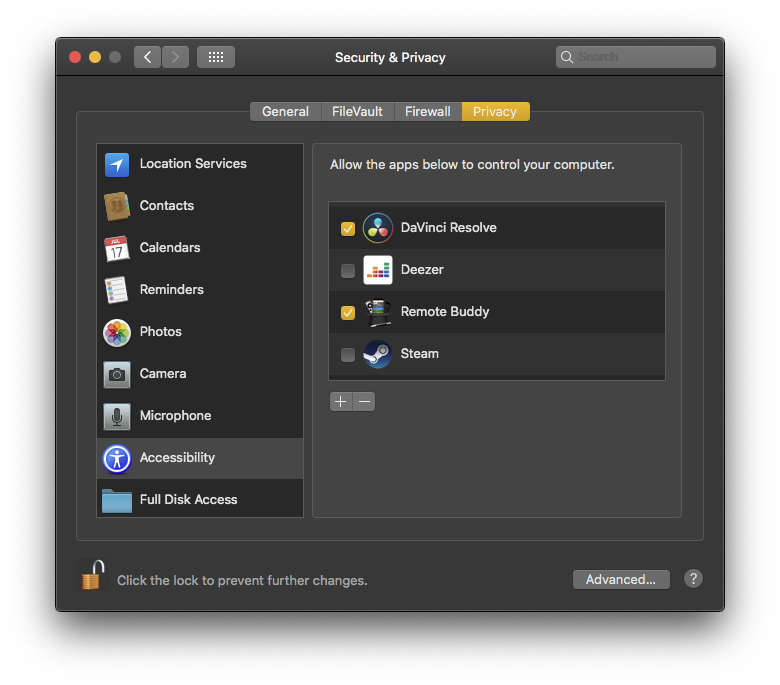Select the Remote Buddy name text
The width and height of the screenshot is (780, 685).
[x=445, y=311]
